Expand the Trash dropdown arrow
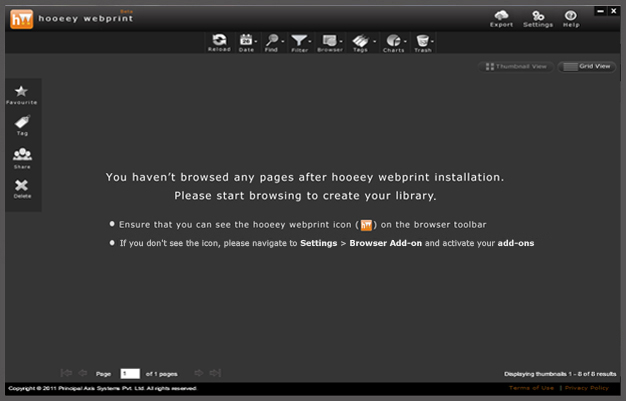This screenshot has height=401, width=626. pyautogui.click(x=432, y=41)
